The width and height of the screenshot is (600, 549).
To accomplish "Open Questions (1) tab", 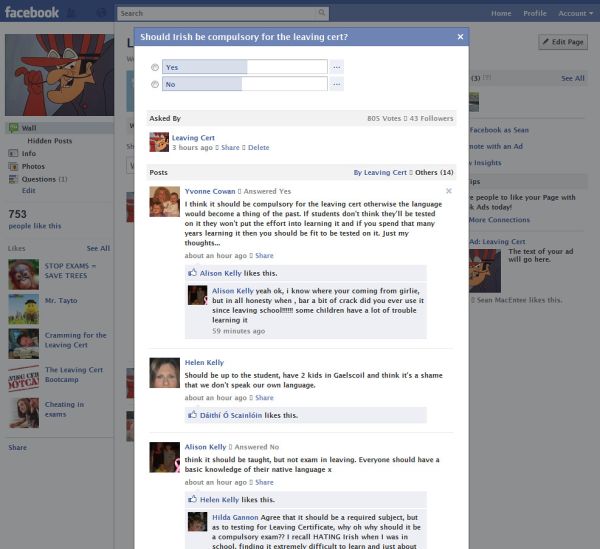I will coord(44,179).
